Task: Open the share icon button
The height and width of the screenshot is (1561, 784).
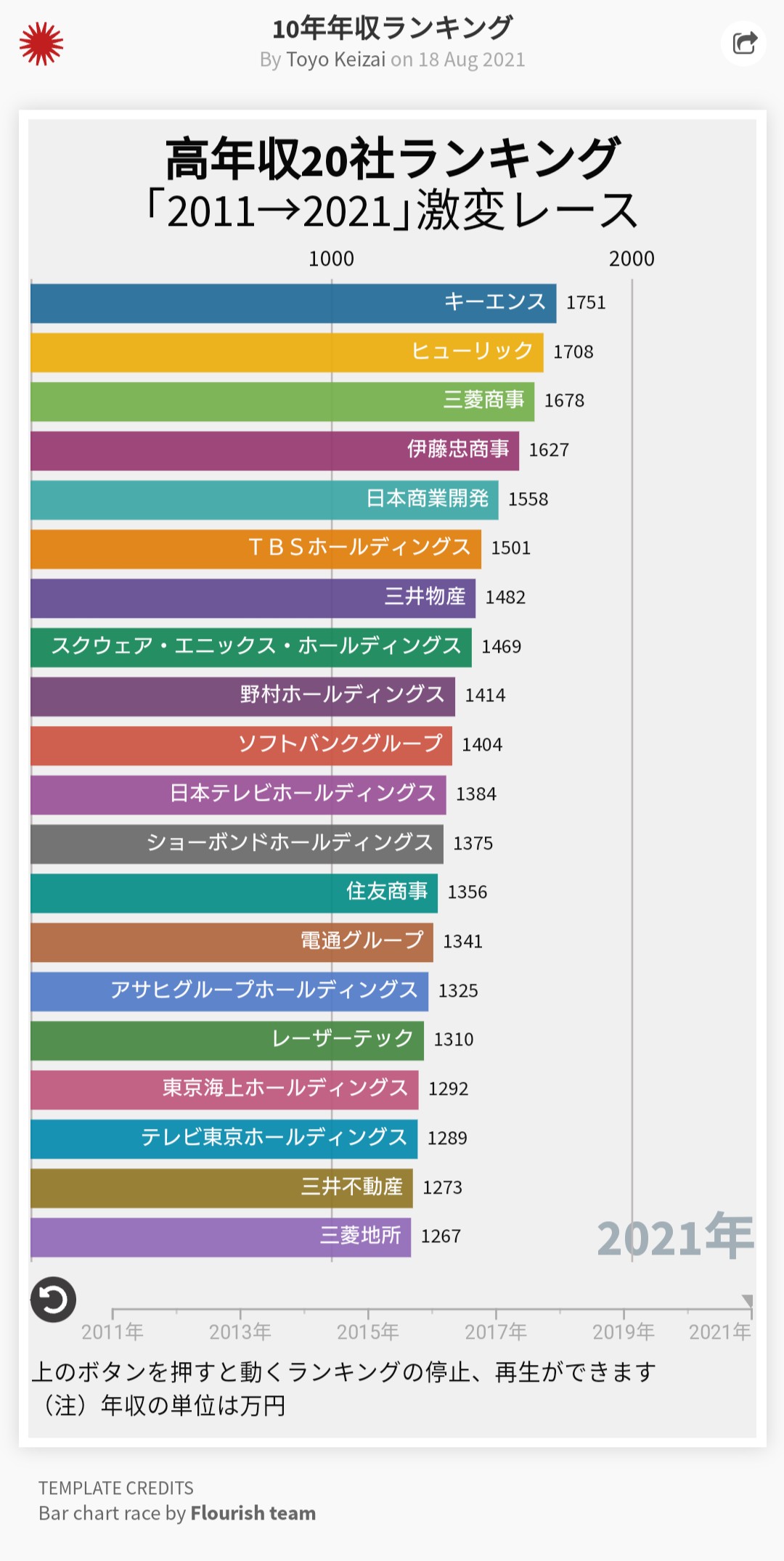Action: [x=744, y=44]
